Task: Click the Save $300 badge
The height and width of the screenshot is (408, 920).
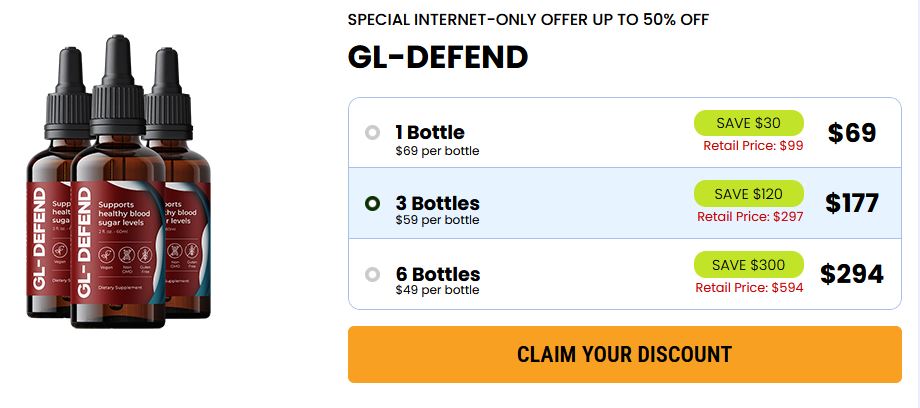Action: coord(749,265)
